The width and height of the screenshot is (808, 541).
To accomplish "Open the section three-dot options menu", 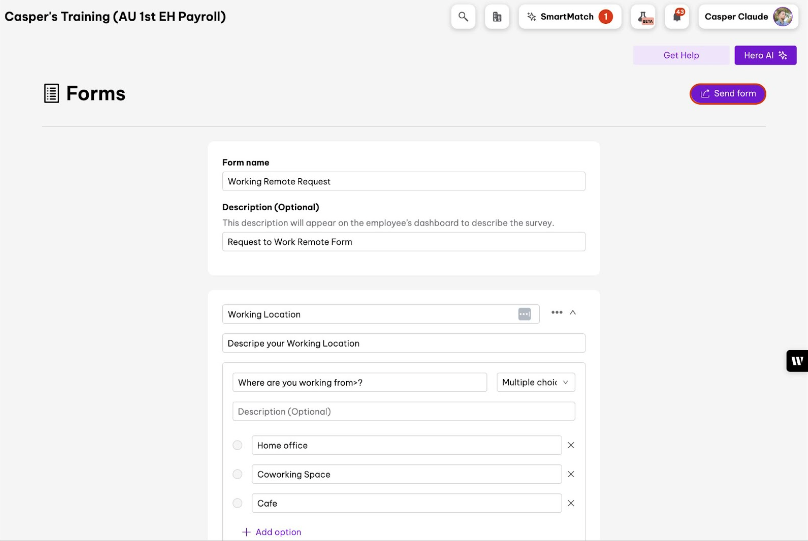I will point(557,313).
